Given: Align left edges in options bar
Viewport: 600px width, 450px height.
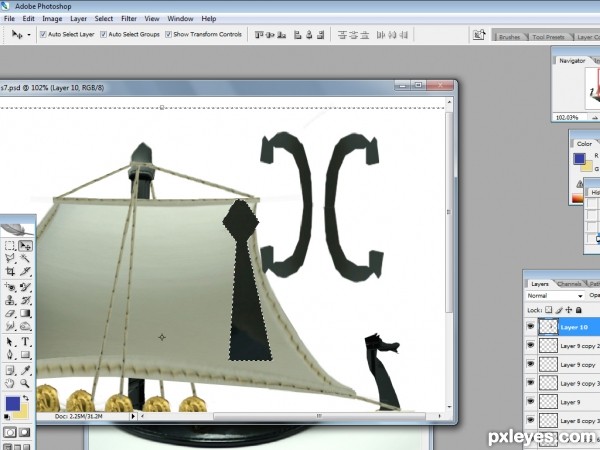Looking at the screenshot, I should point(297,35).
